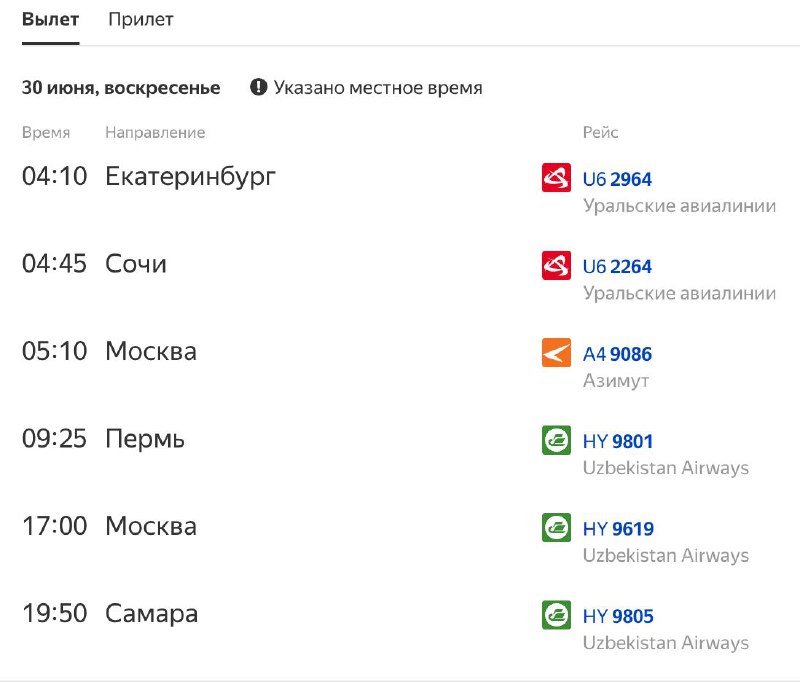Open flight A4 9086 link

(617, 354)
